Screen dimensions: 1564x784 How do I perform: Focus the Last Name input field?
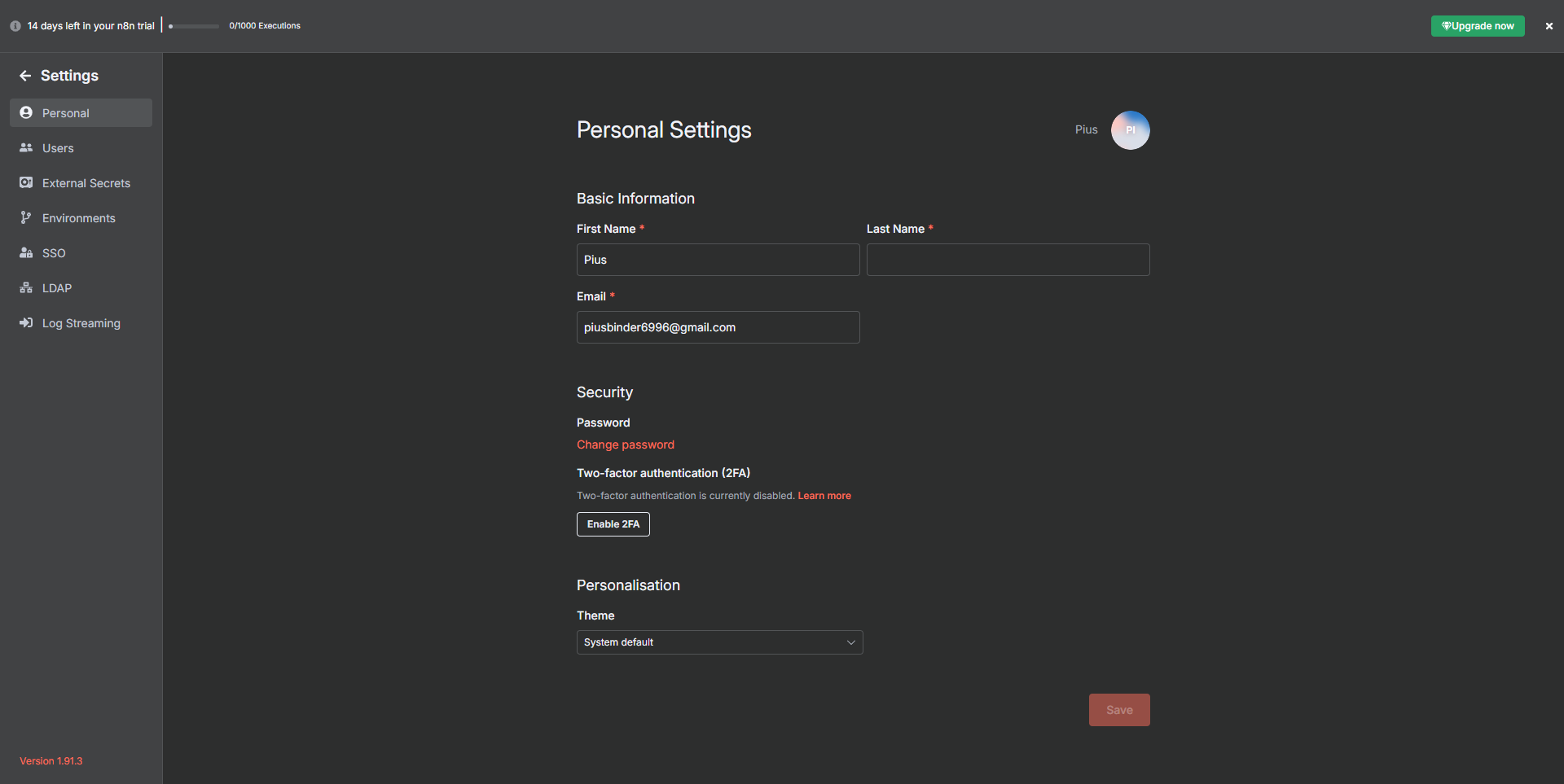(x=1008, y=260)
